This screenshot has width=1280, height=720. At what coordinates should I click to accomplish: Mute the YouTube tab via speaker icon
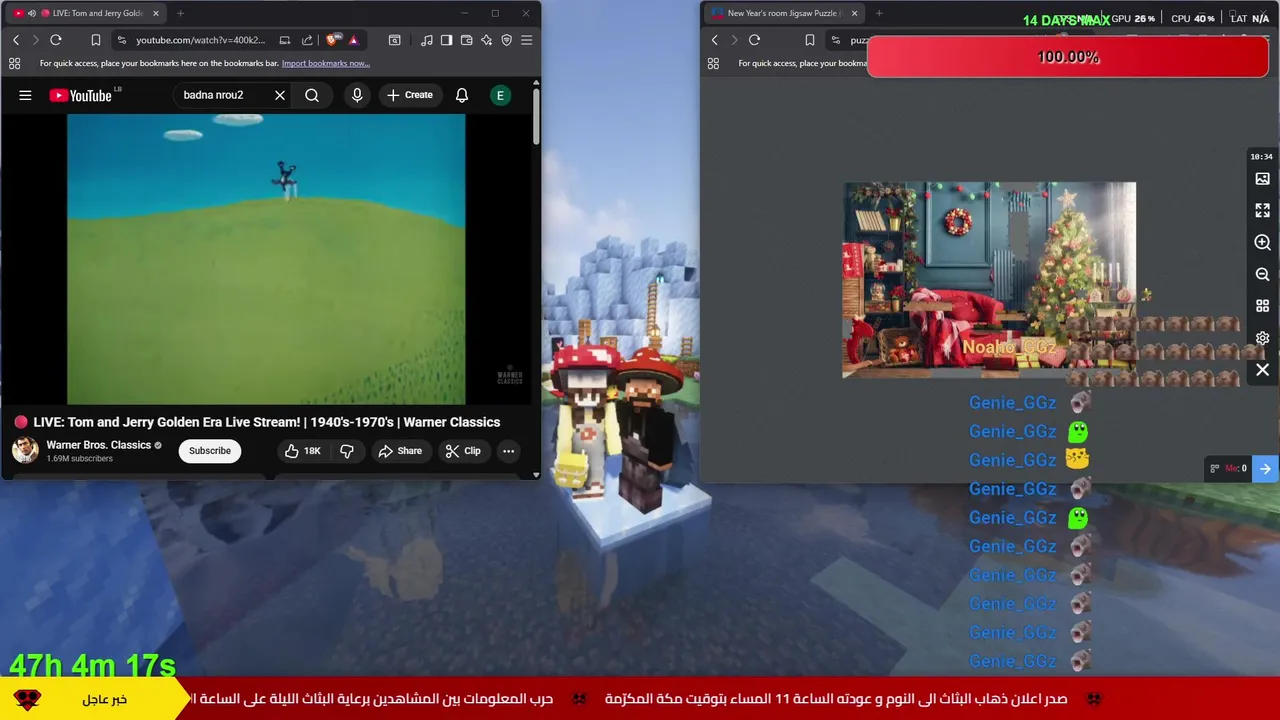[x=32, y=13]
